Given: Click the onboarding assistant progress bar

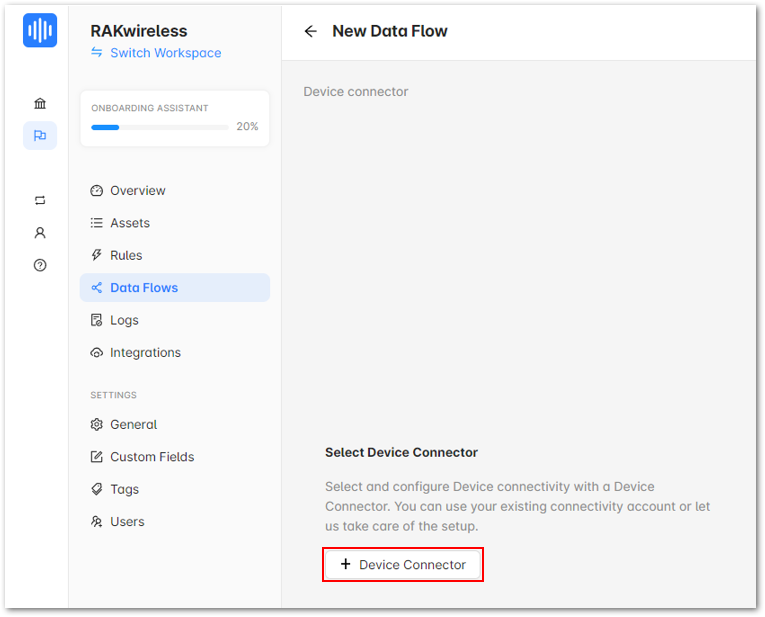Looking at the screenshot, I should point(160,127).
